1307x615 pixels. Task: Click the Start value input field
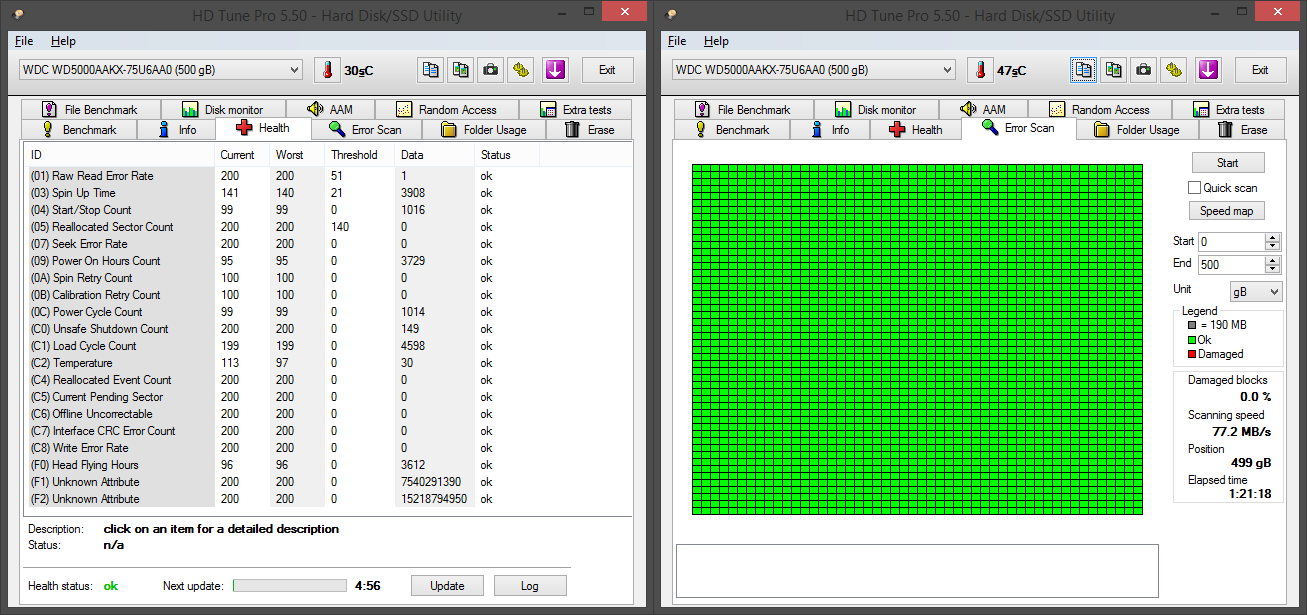point(1231,242)
